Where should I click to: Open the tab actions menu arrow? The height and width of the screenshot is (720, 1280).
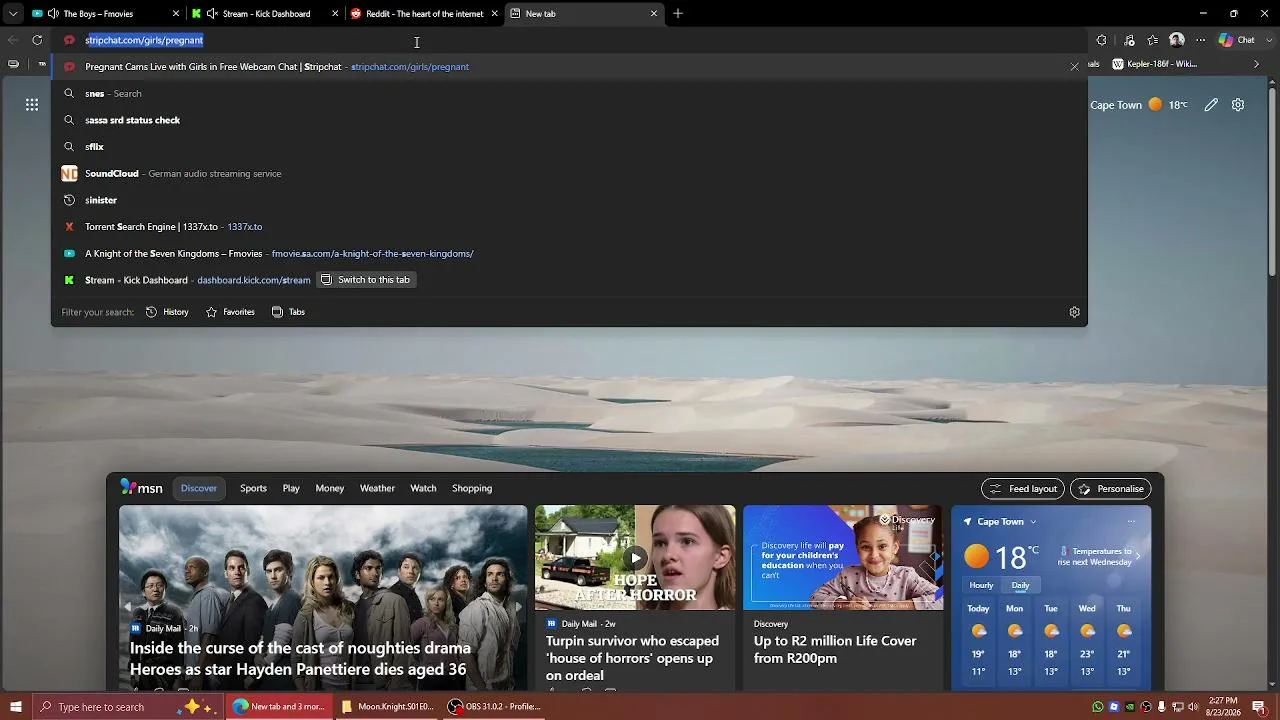(x=13, y=14)
